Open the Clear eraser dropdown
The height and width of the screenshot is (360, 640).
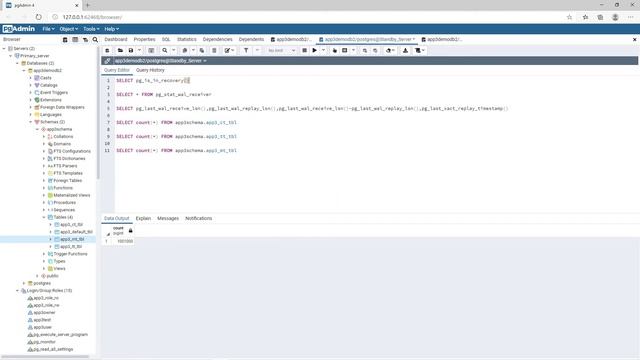390,50
